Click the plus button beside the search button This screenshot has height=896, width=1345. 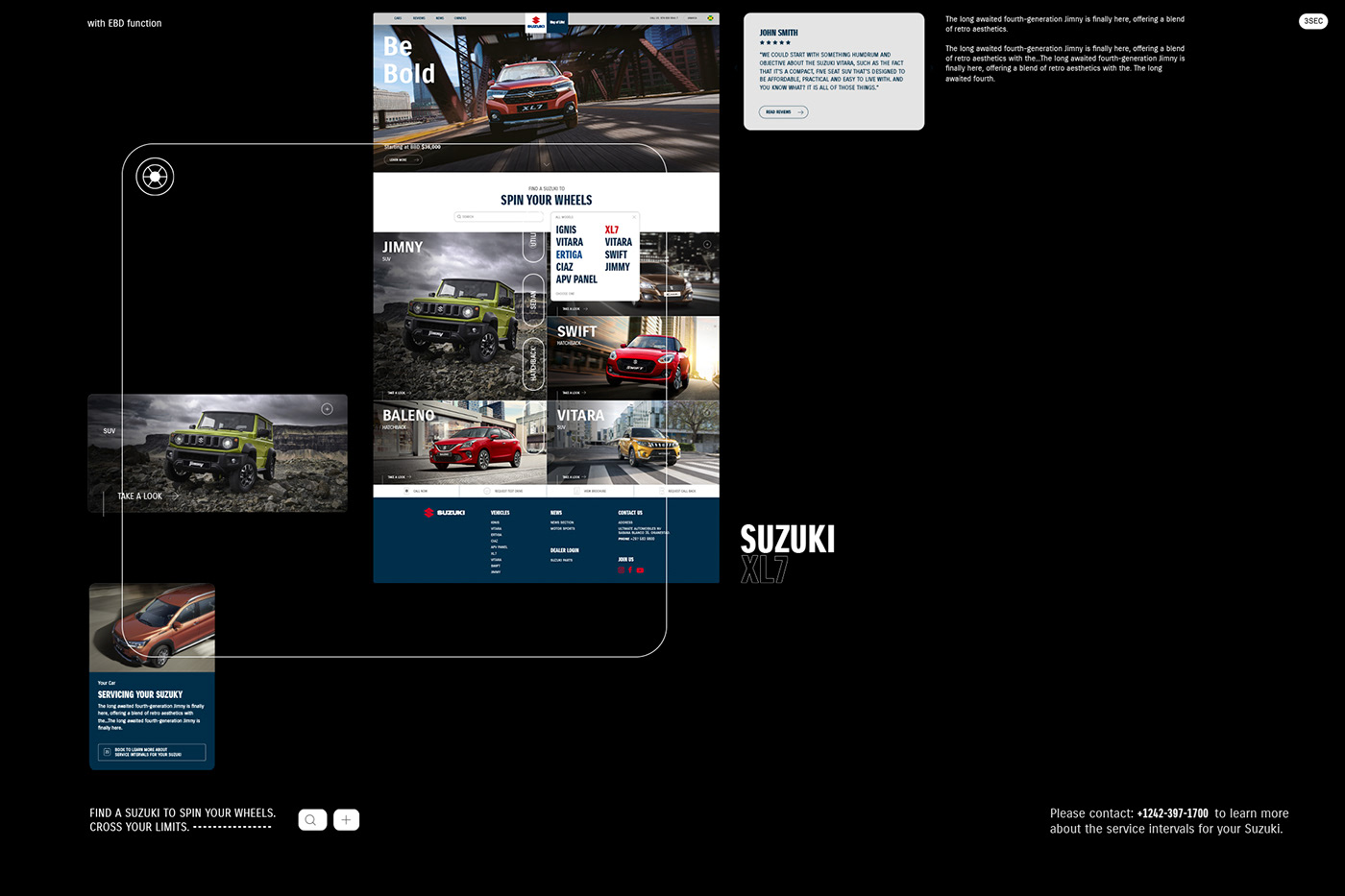346,820
